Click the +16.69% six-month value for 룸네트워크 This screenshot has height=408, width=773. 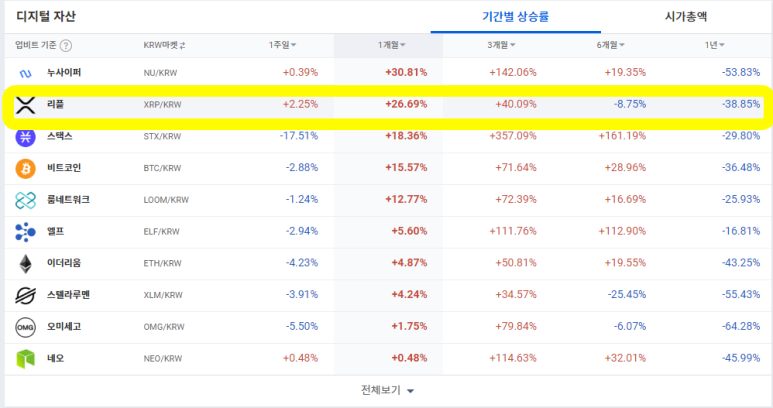click(625, 199)
